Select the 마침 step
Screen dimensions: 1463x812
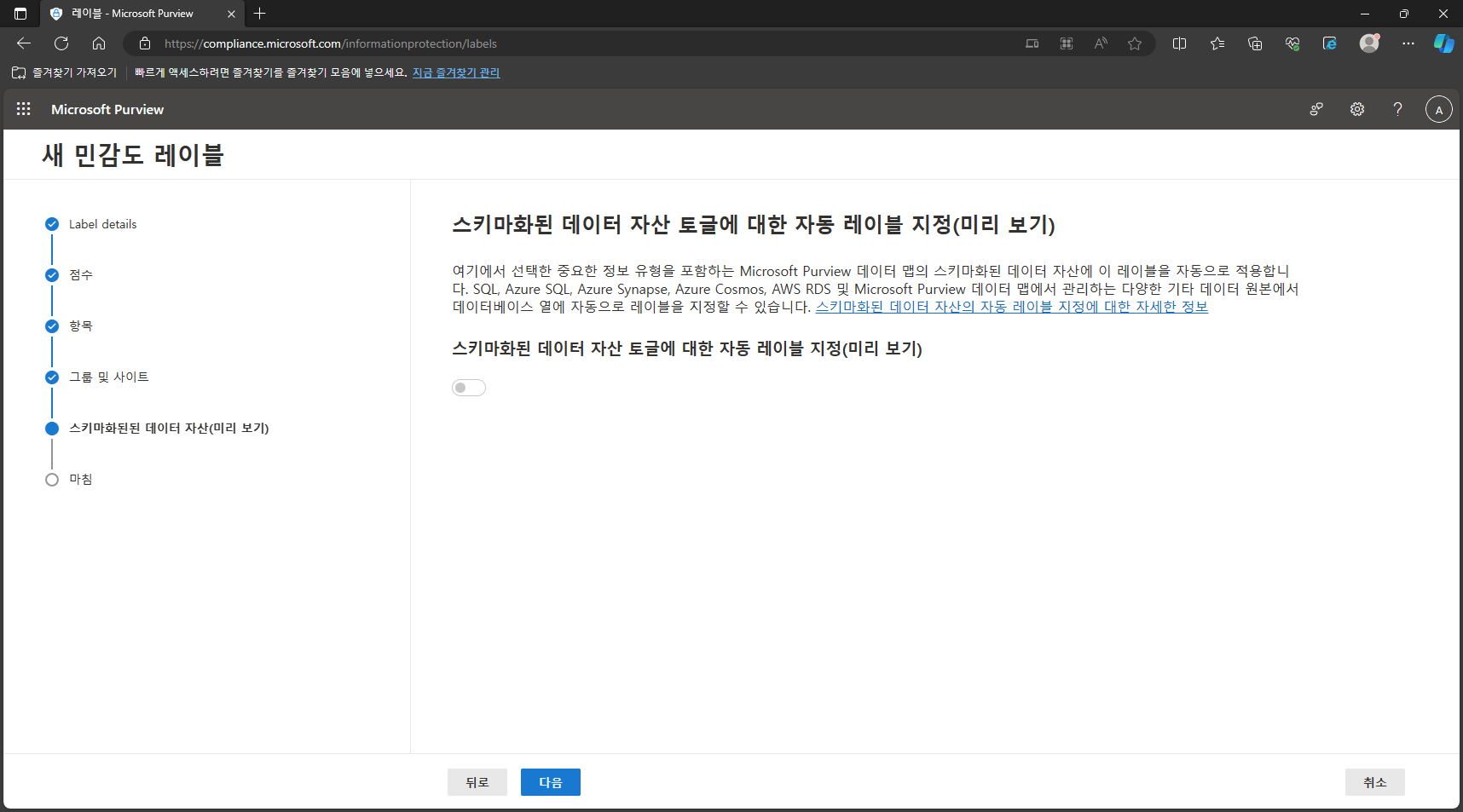click(81, 479)
